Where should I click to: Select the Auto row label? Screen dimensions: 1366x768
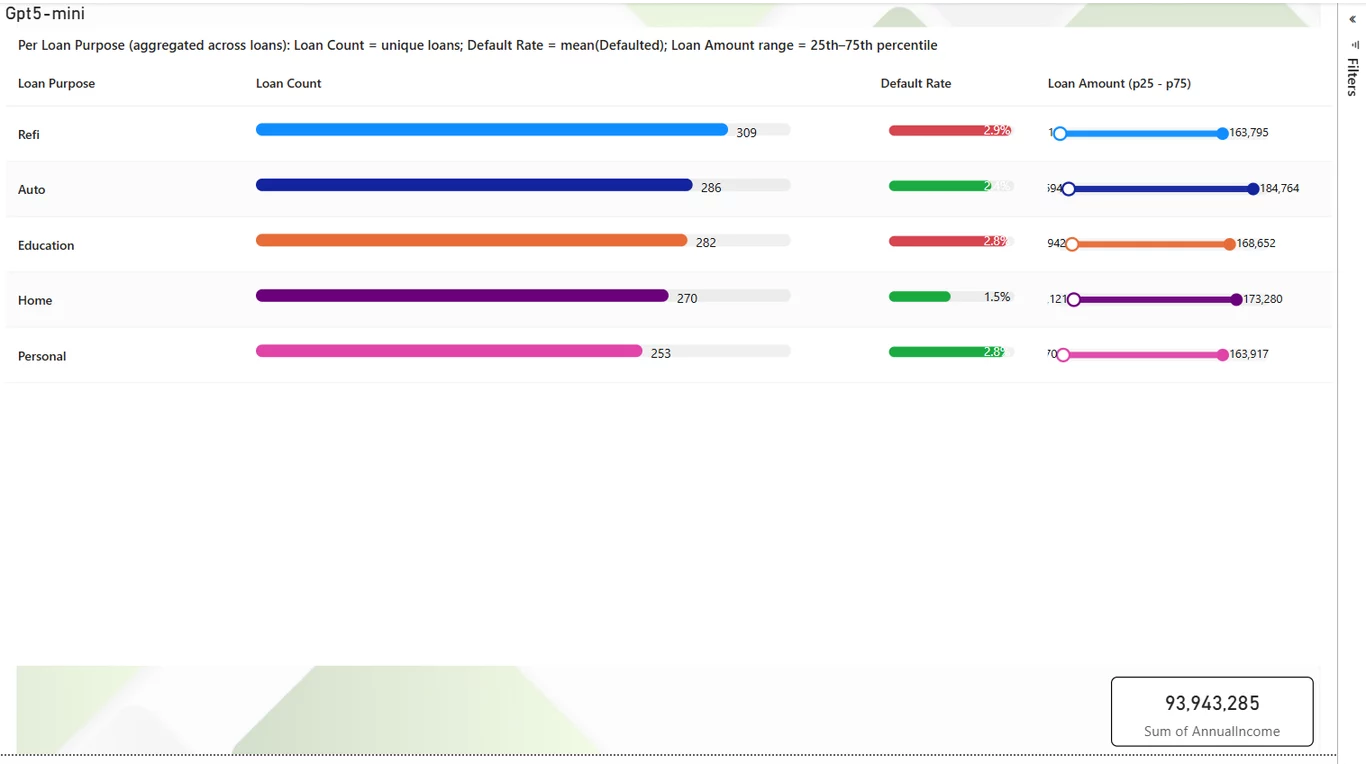tap(32, 189)
